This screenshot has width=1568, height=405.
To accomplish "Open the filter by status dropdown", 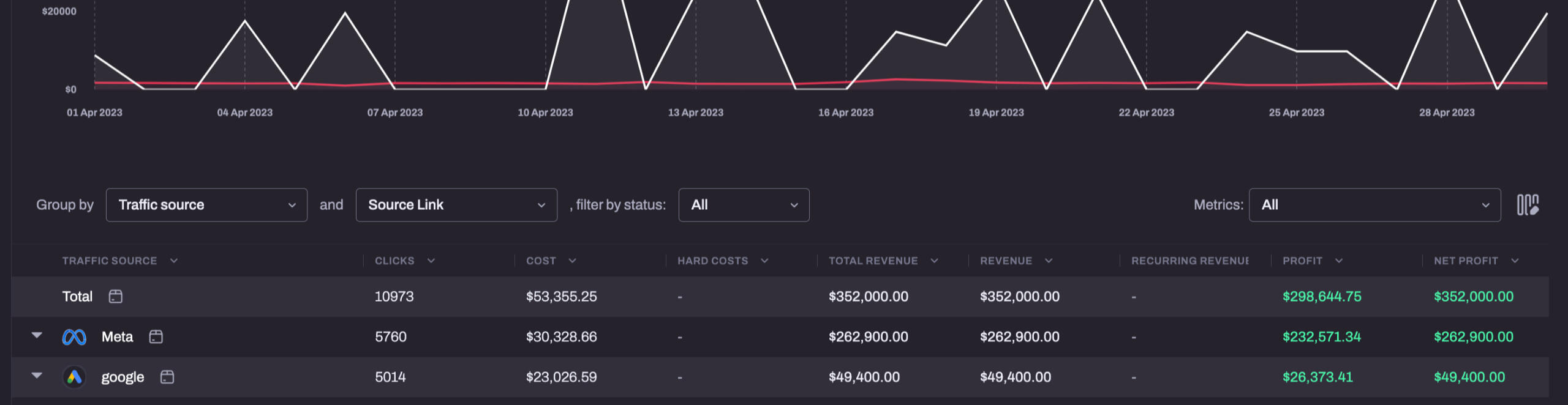I will pos(744,205).
